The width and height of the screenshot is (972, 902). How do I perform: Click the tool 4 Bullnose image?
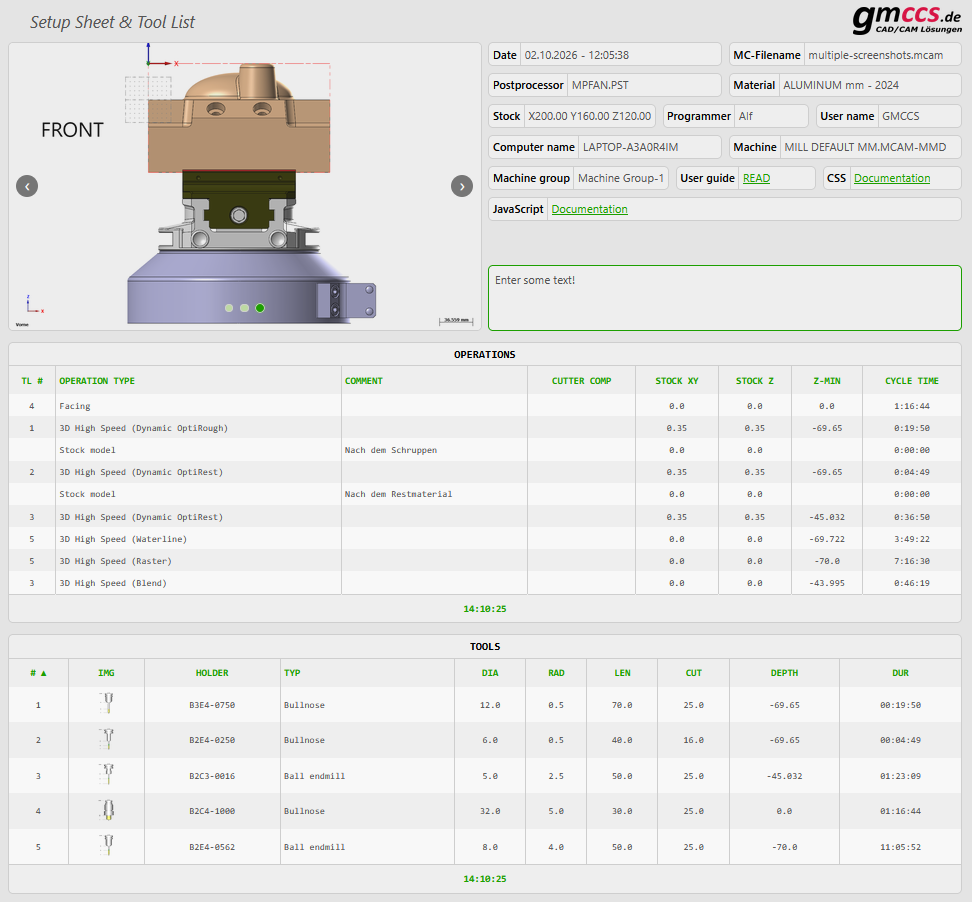point(108,810)
